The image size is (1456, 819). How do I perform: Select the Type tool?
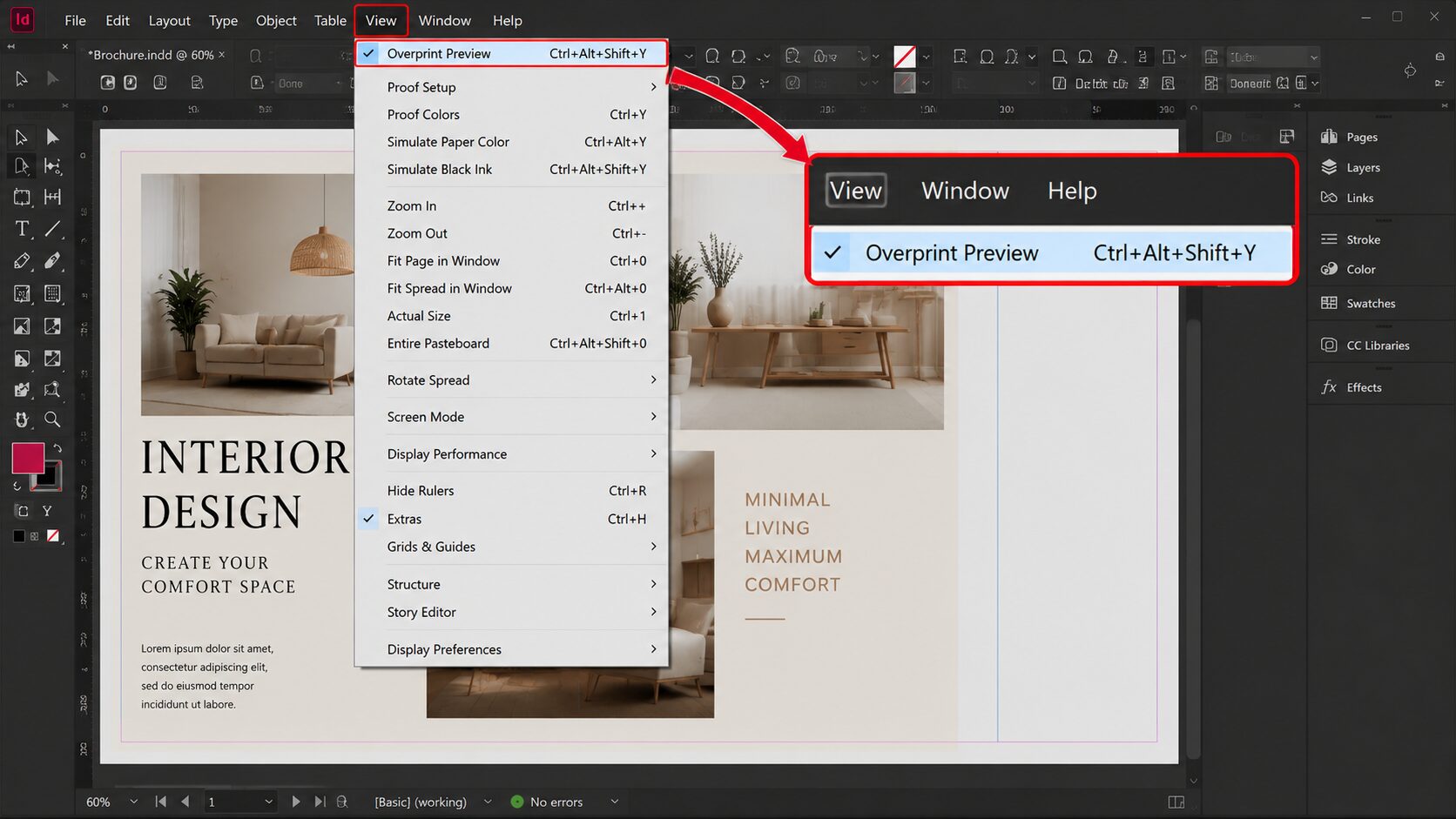tap(21, 229)
